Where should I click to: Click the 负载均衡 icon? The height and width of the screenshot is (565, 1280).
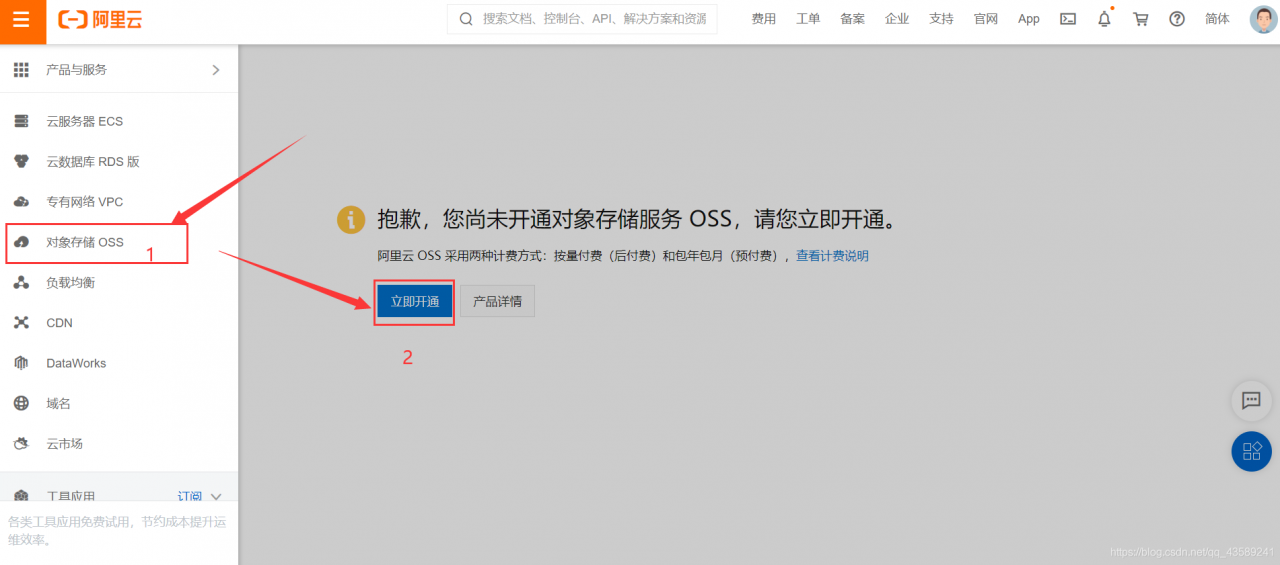(21, 283)
